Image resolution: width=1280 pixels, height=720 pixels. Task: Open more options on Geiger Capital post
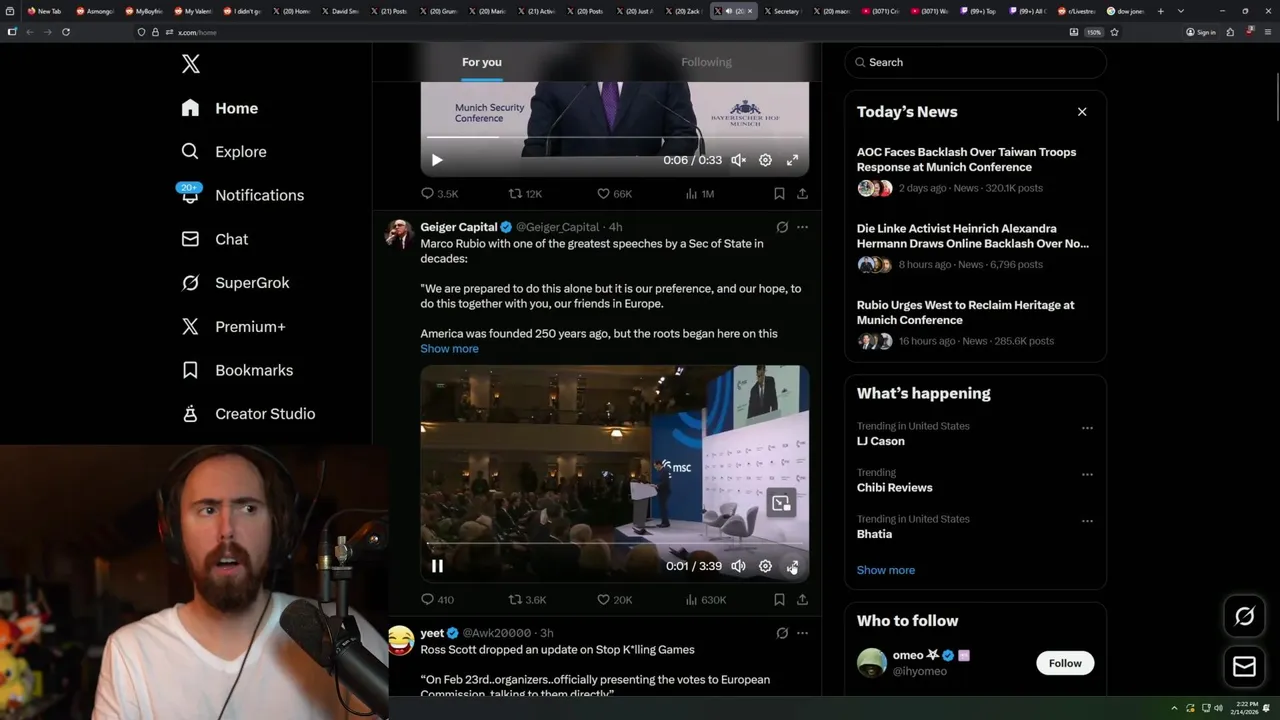(x=802, y=227)
